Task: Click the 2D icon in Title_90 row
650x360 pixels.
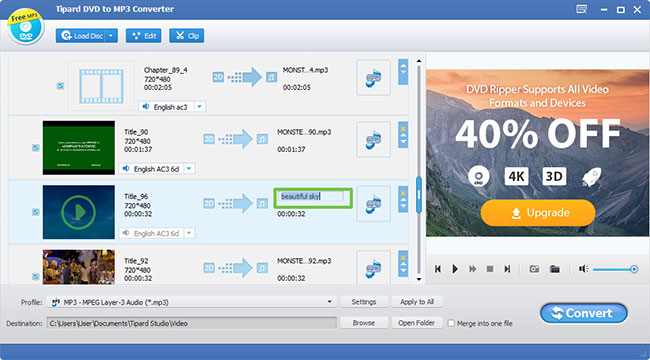Action: tap(209, 139)
